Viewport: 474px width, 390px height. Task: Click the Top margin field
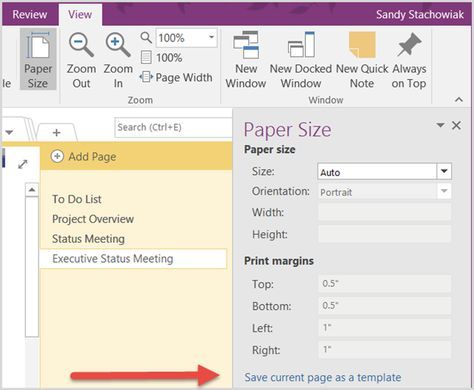point(384,284)
